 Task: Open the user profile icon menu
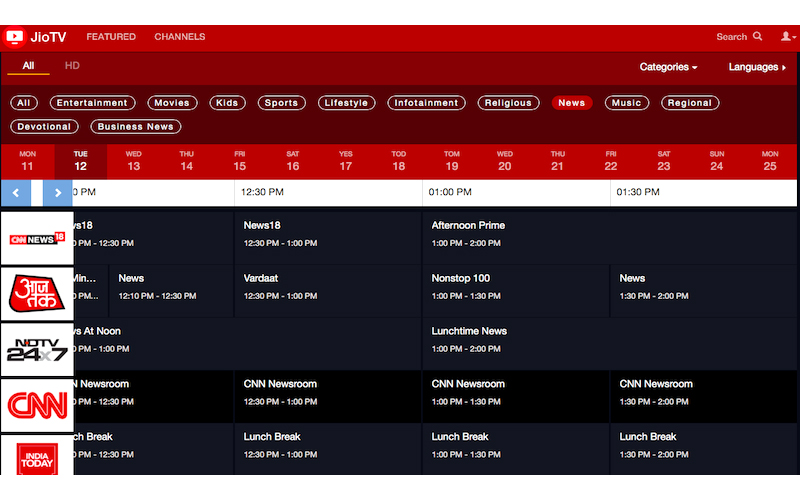(788, 36)
